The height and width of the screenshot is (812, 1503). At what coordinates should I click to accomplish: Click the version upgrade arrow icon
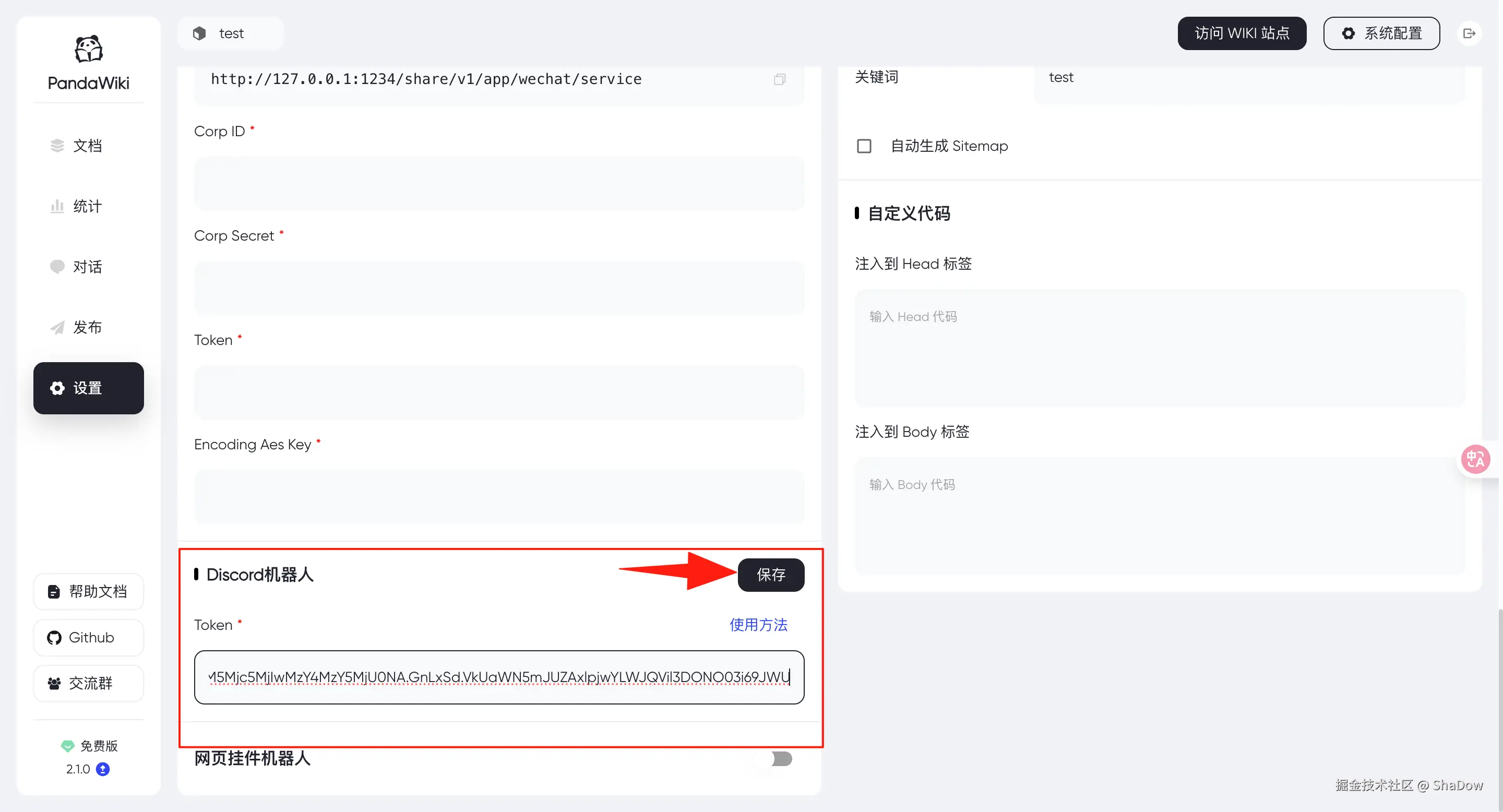pyautogui.click(x=103, y=769)
